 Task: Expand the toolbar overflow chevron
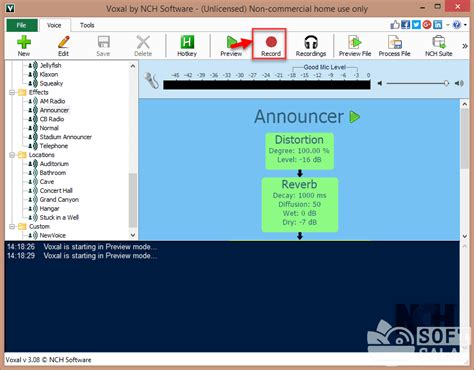[x=465, y=46]
